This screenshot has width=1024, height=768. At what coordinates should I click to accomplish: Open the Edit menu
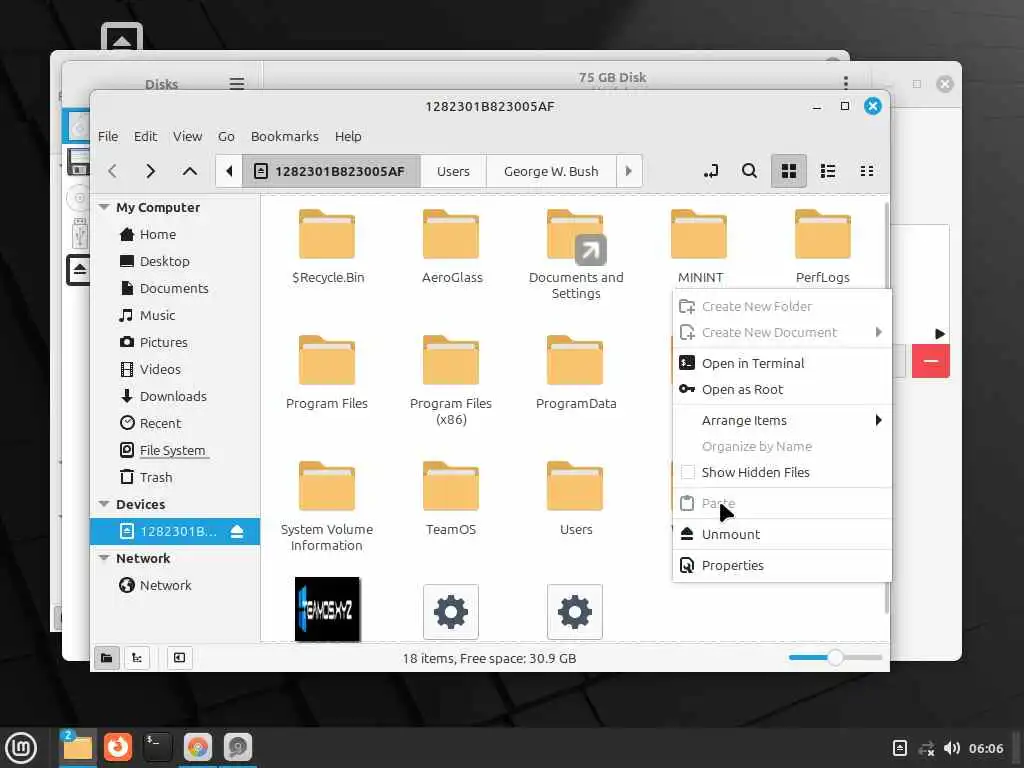tap(146, 136)
